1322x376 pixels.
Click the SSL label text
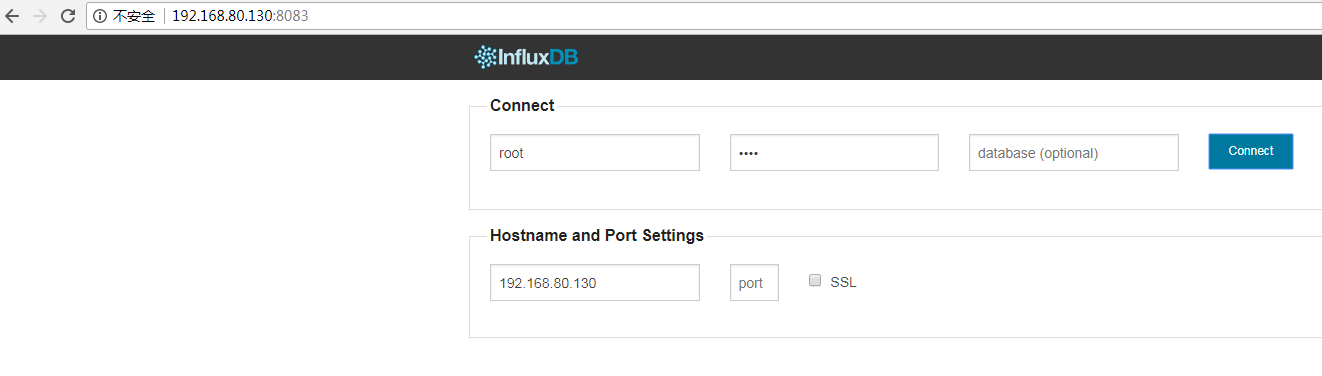coord(843,282)
